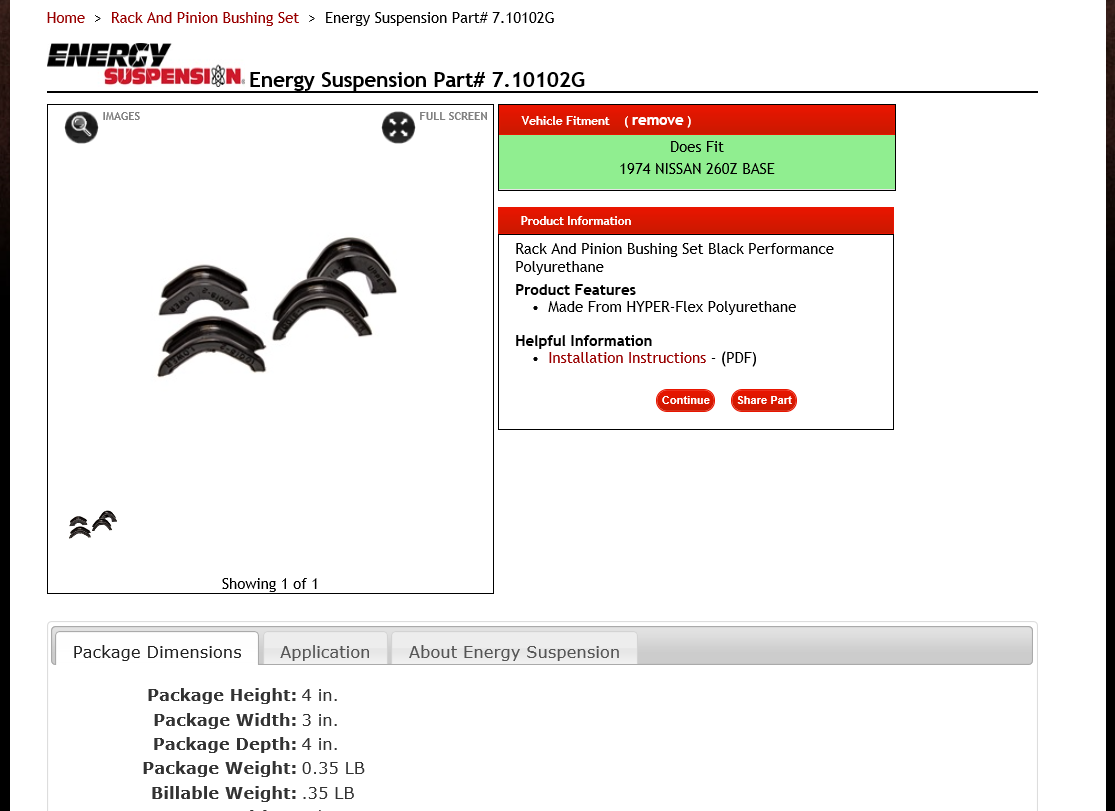Click the Product Features heading
Viewport: 1115px width, 811px height.
coord(575,290)
